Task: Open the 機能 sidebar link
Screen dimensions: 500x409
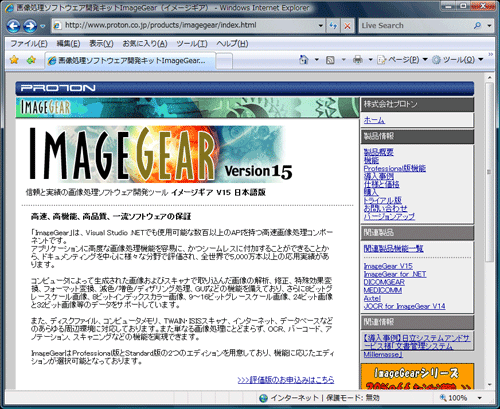Action: coord(371,160)
